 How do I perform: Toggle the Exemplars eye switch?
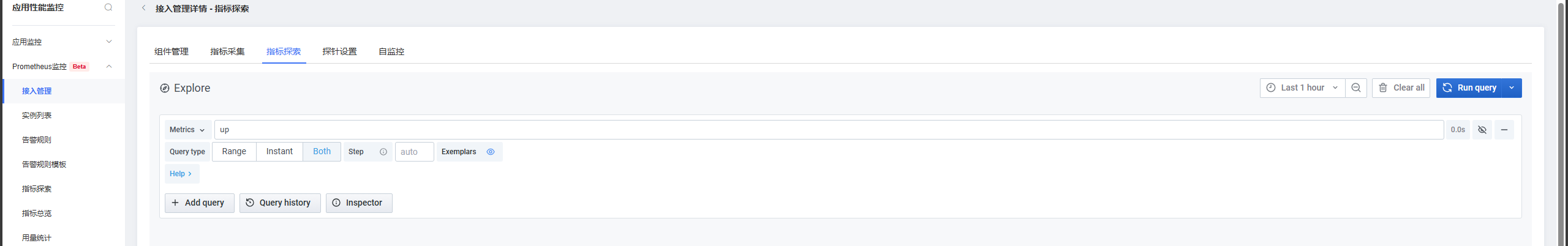coord(491,152)
